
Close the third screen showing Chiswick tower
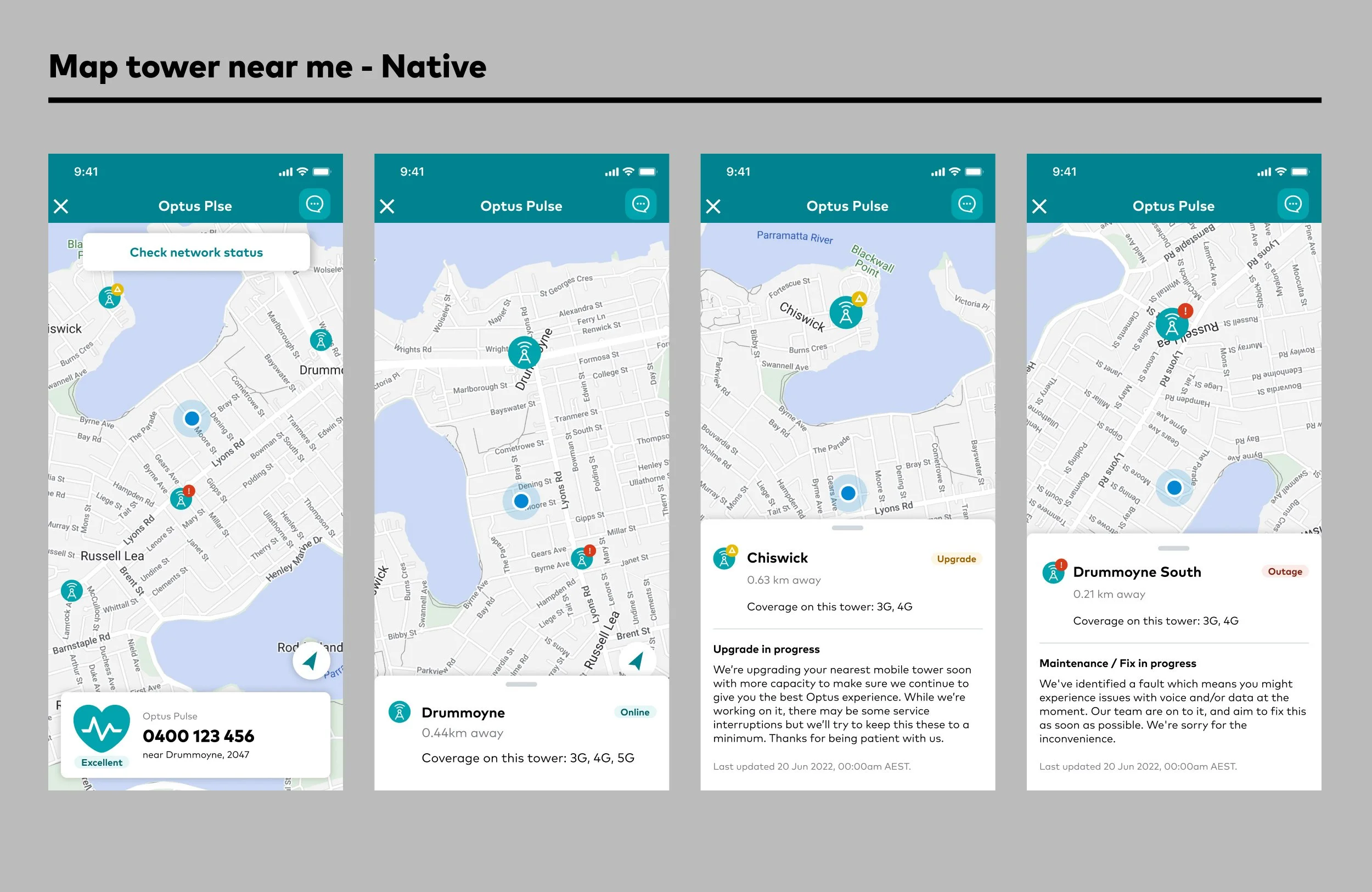(x=713, y=206)
